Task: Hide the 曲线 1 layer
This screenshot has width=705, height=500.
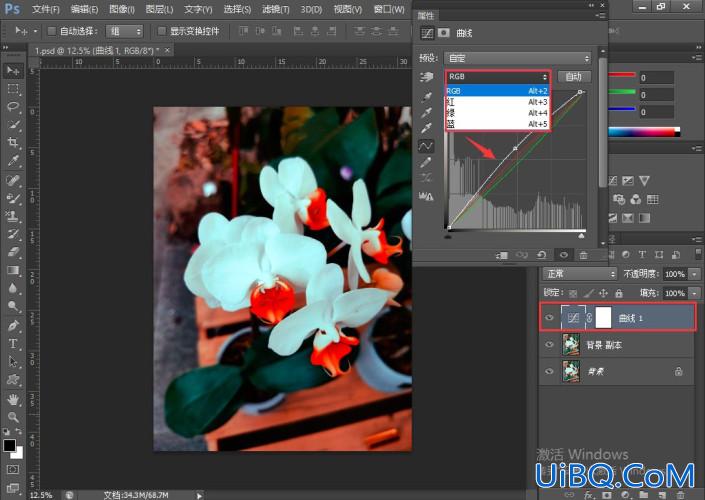Action: click(x=549, y=318)
